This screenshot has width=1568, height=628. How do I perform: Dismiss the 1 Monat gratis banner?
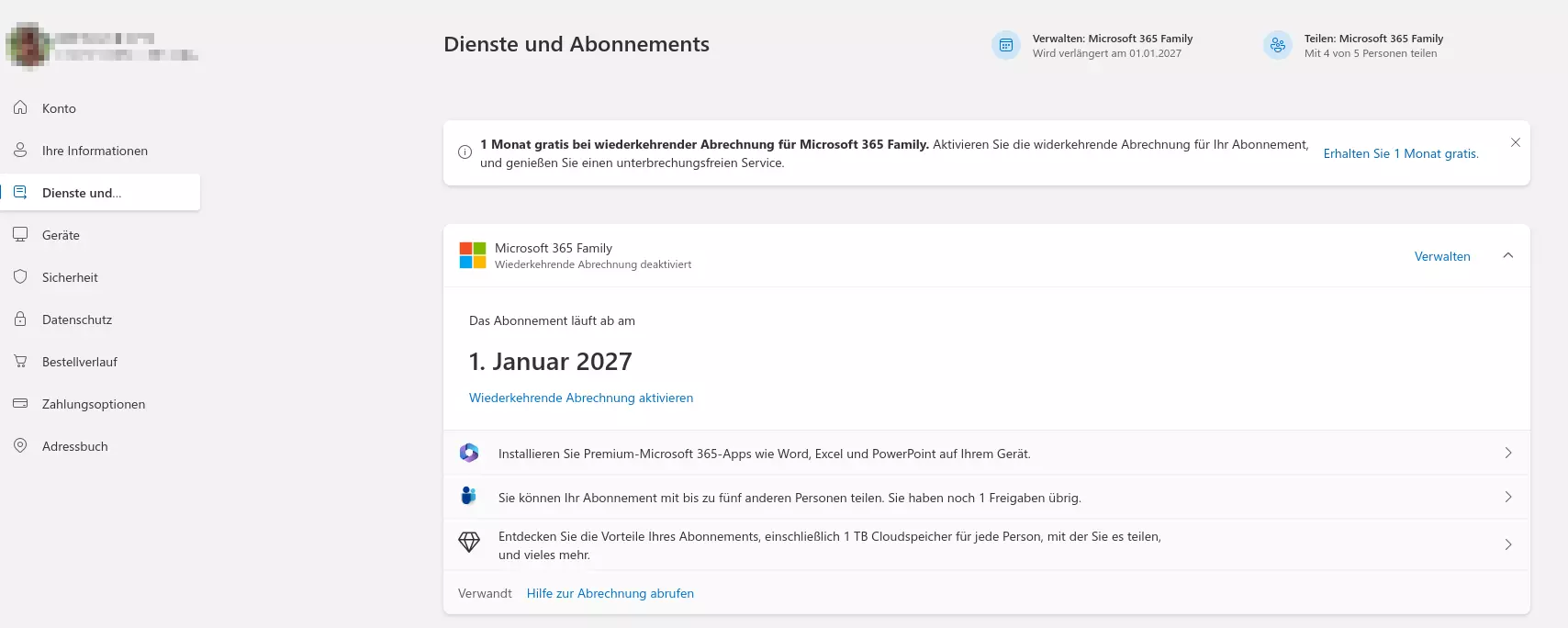click(1516, 142)
